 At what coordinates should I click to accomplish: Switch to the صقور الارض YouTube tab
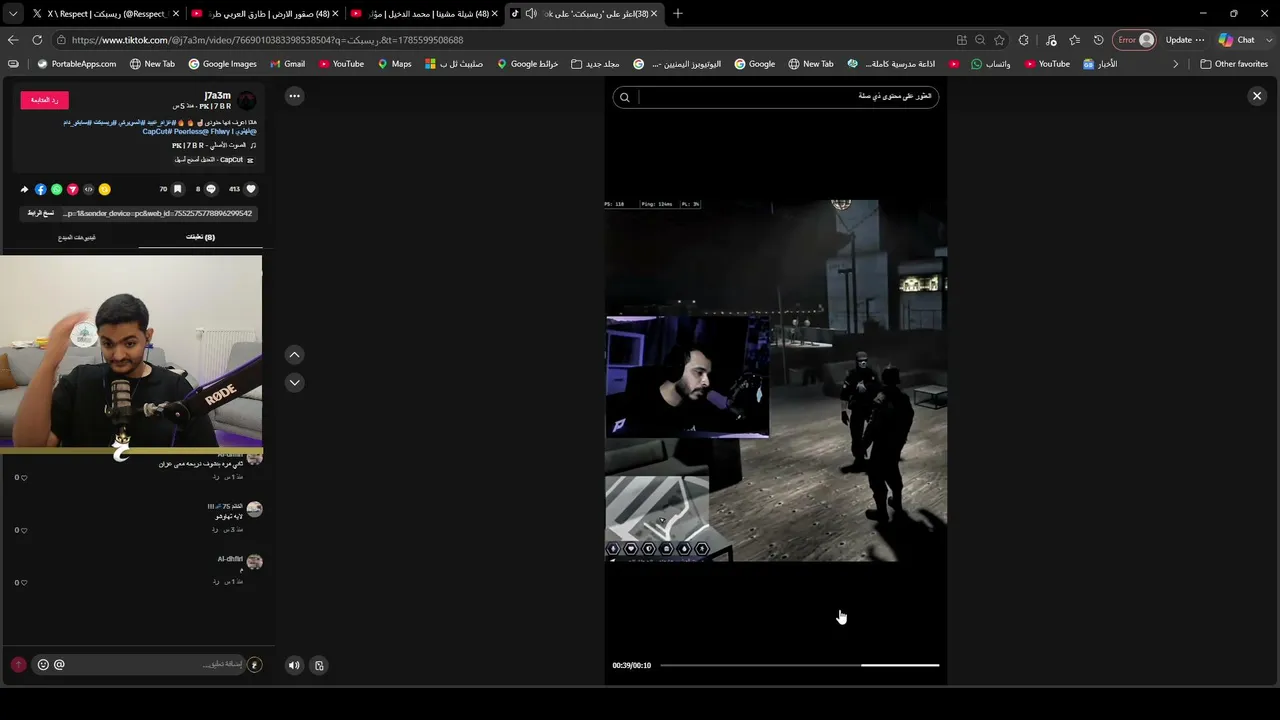[x=265, y=13]
